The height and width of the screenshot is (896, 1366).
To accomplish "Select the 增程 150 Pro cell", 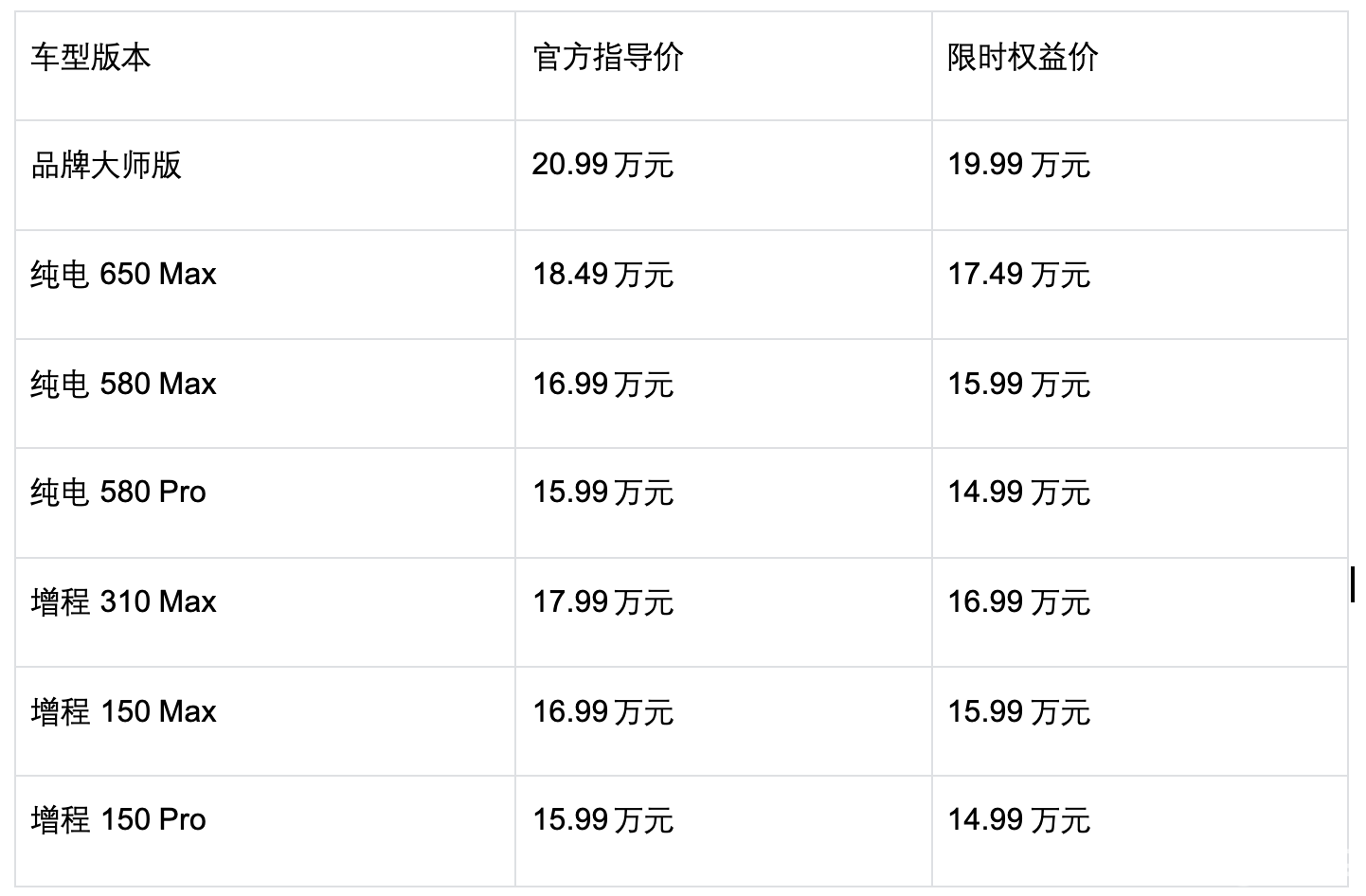I will [x=118, y=820].
